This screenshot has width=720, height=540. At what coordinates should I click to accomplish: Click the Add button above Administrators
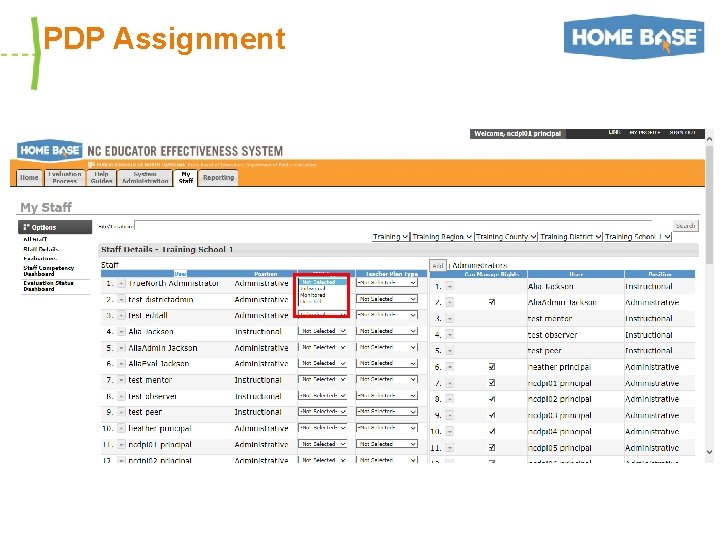438,265
